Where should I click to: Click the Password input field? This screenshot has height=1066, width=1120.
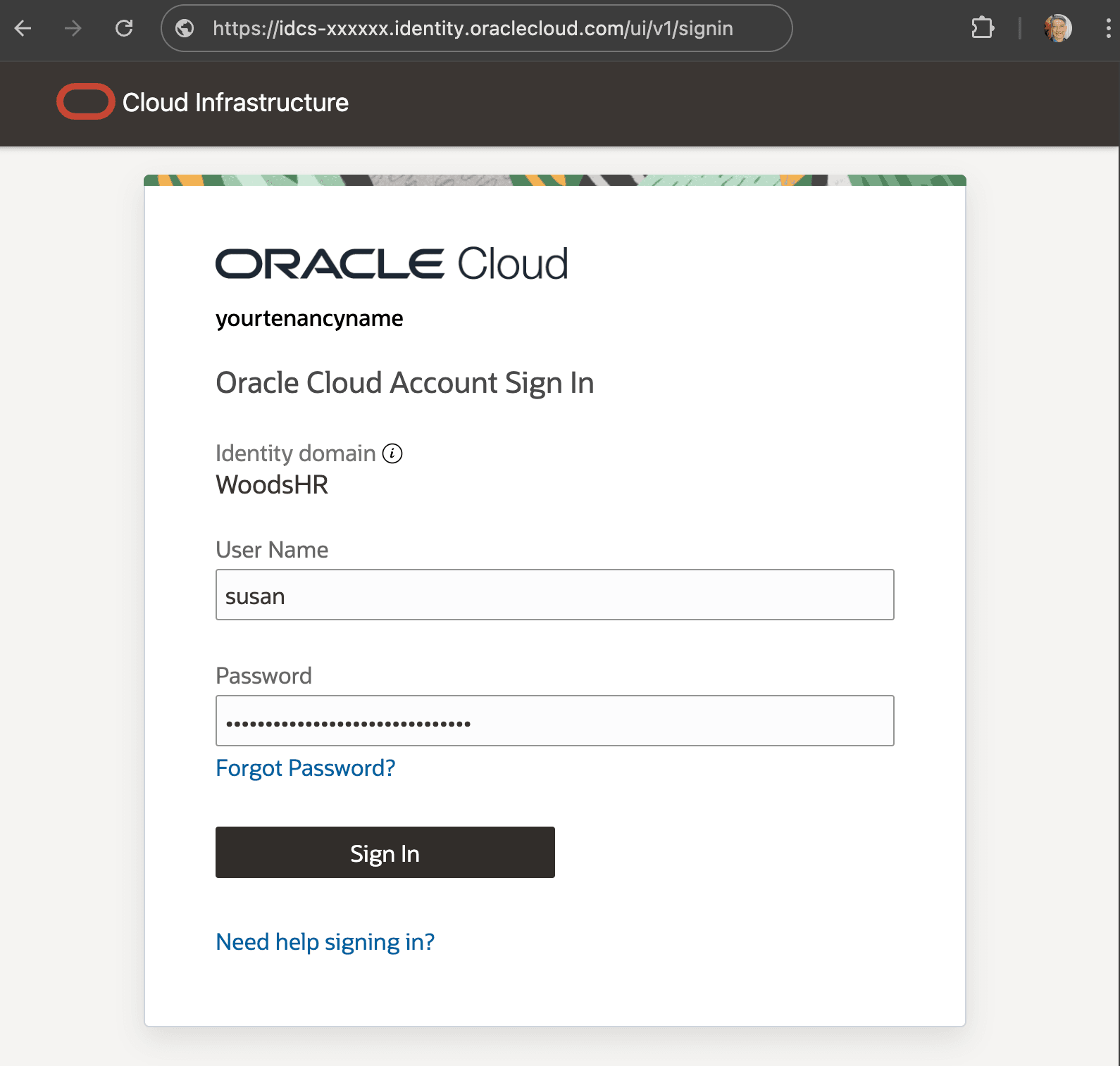point(555,721)
